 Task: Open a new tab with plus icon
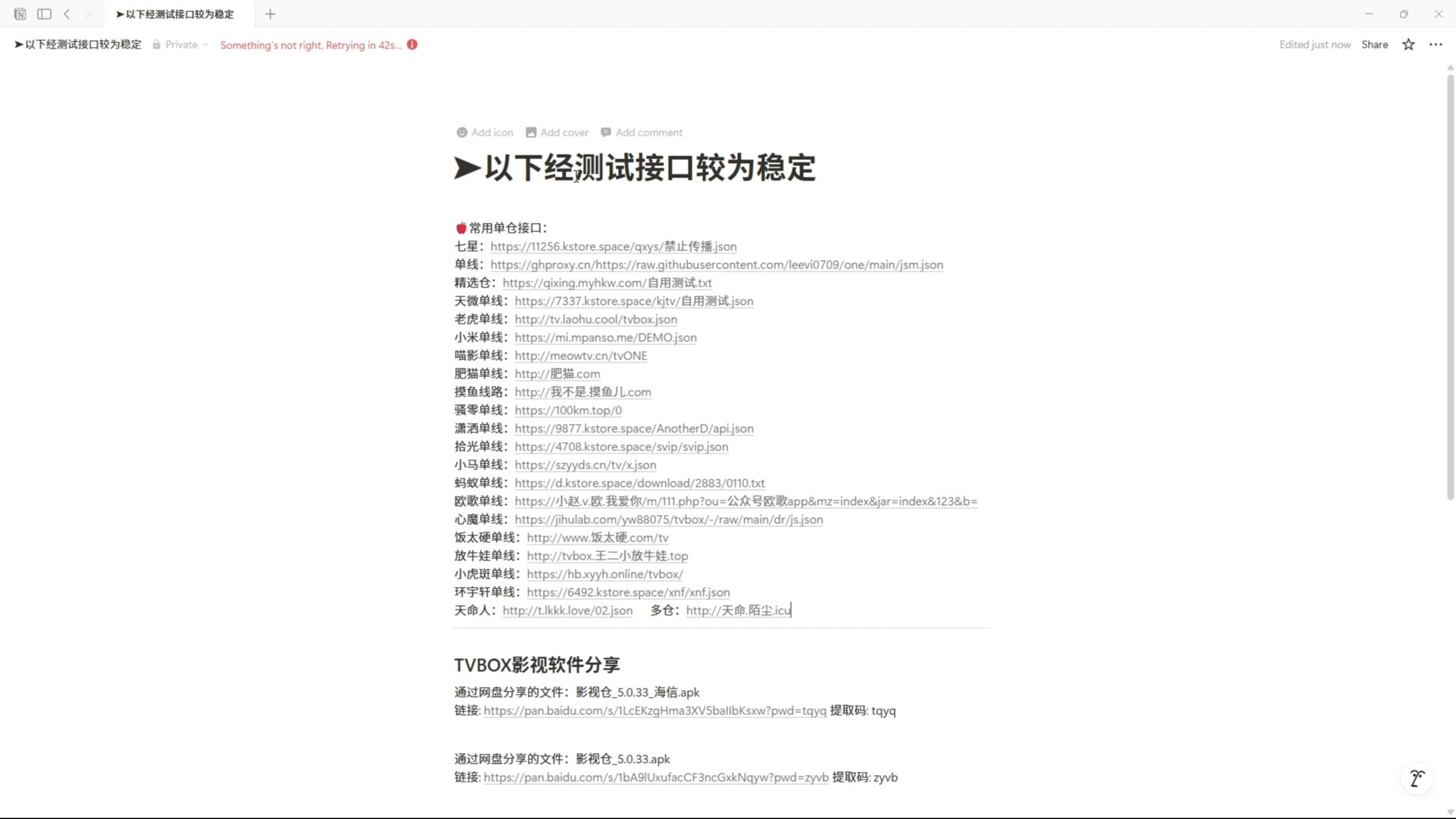[x=270, y=14]
